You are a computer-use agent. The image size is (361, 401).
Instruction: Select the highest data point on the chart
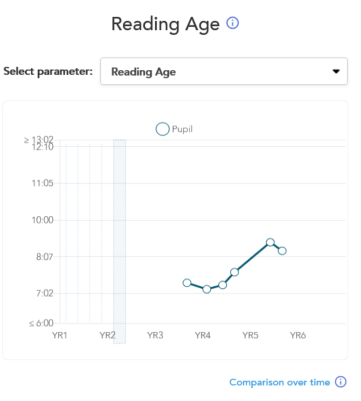coord(270,242)
